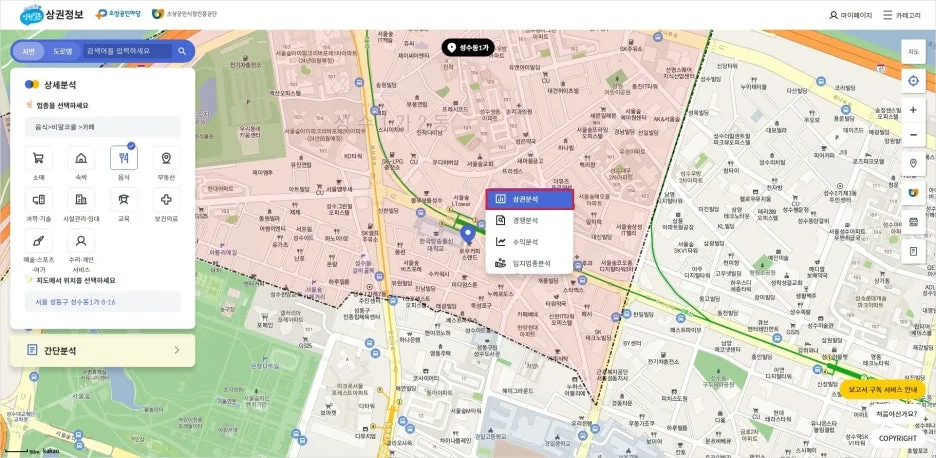The width and height of the screenshot is (936, 458).
Task: Click 보고서 구독 서비스 안내 button
Action: [x=882, y=389]
